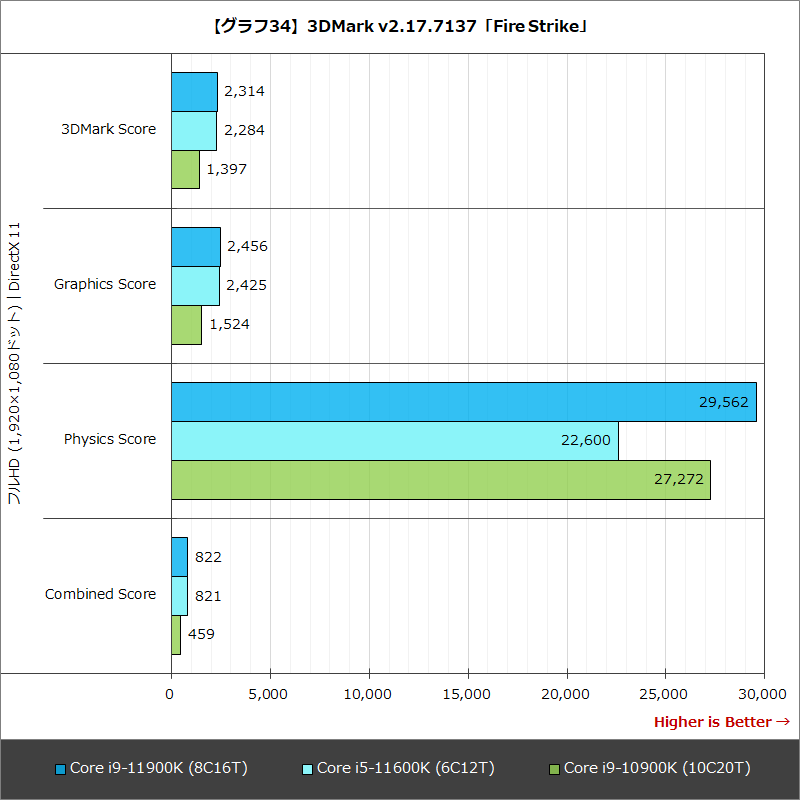Click the Core i9-10900K green legend marker
800x800 pixels.
554,768
